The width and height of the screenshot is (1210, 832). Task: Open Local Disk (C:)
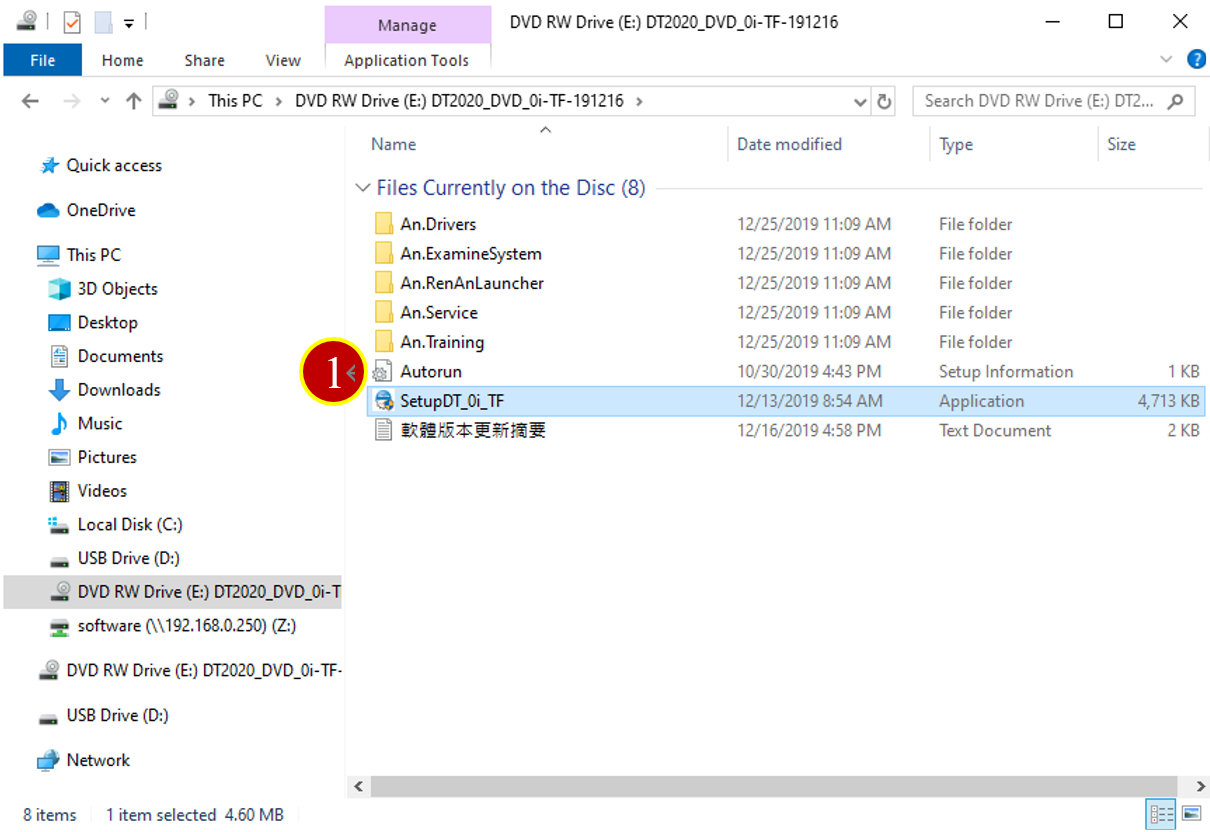point(130,524)
